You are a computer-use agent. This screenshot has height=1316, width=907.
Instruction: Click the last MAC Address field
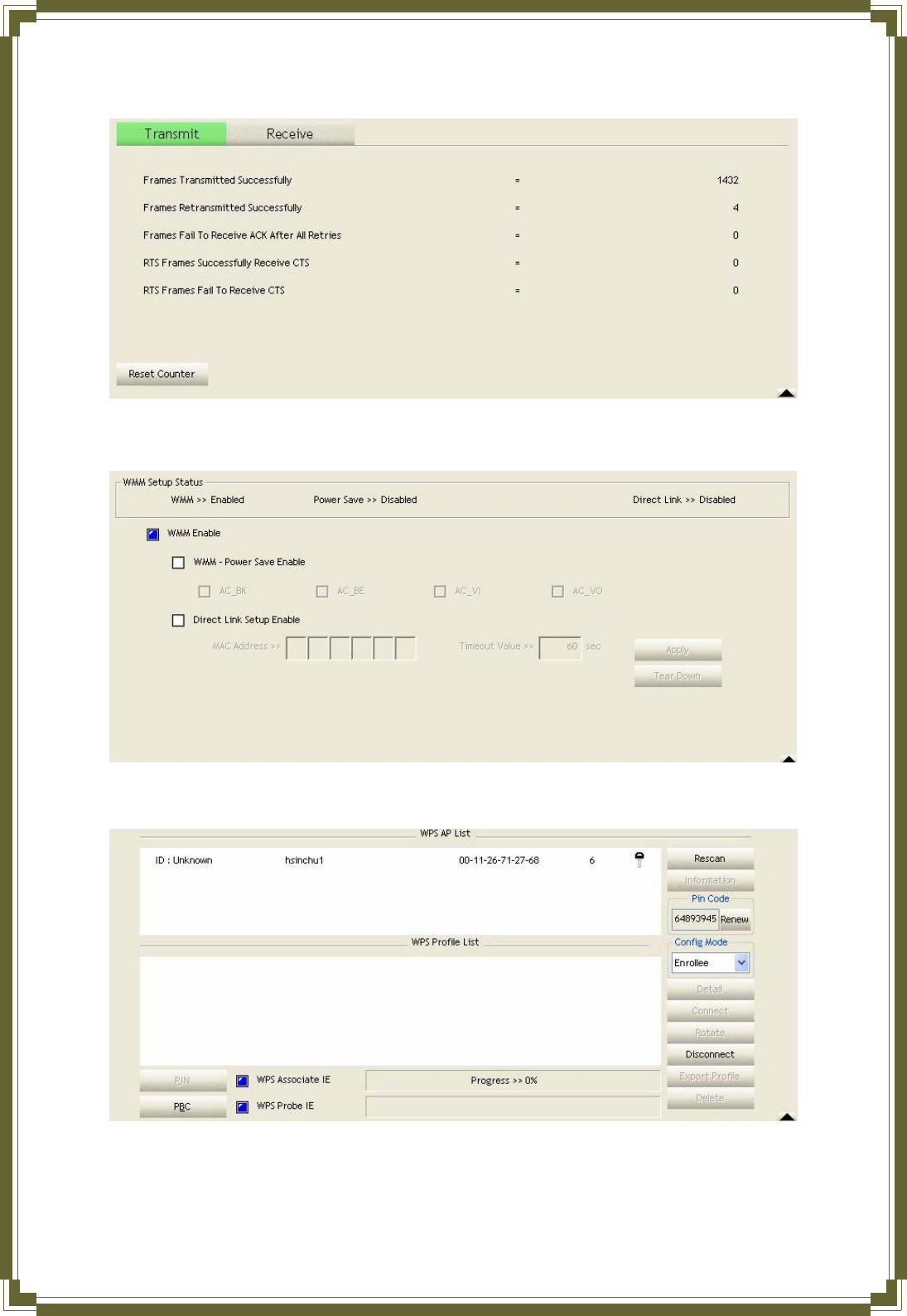(405, 647)
